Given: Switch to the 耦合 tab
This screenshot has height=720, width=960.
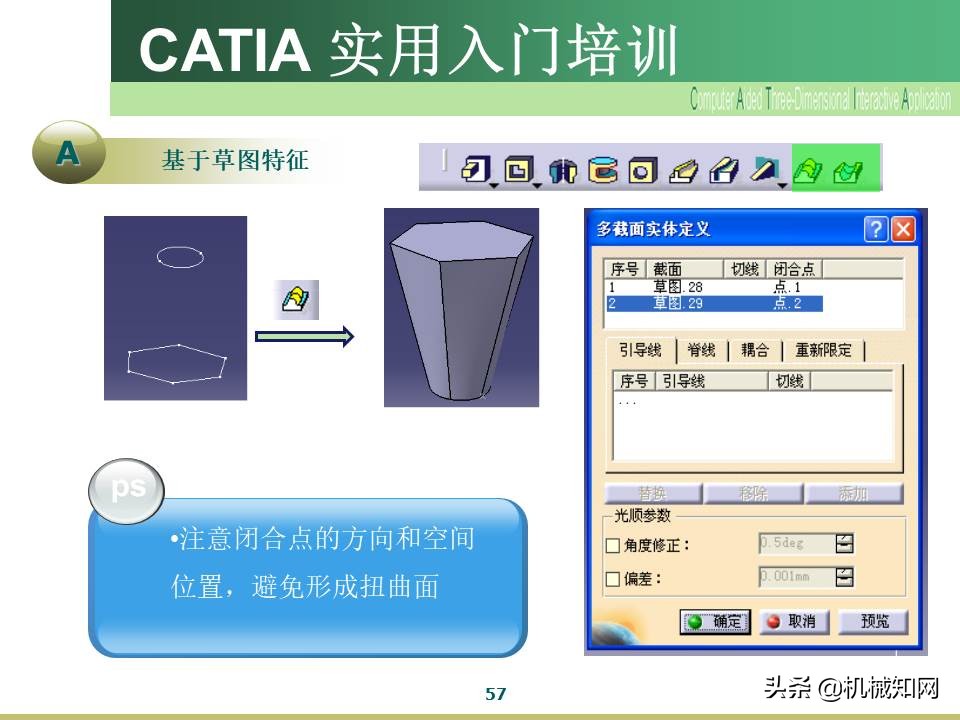Looking at the screenshot, I should tap(755, 350).
